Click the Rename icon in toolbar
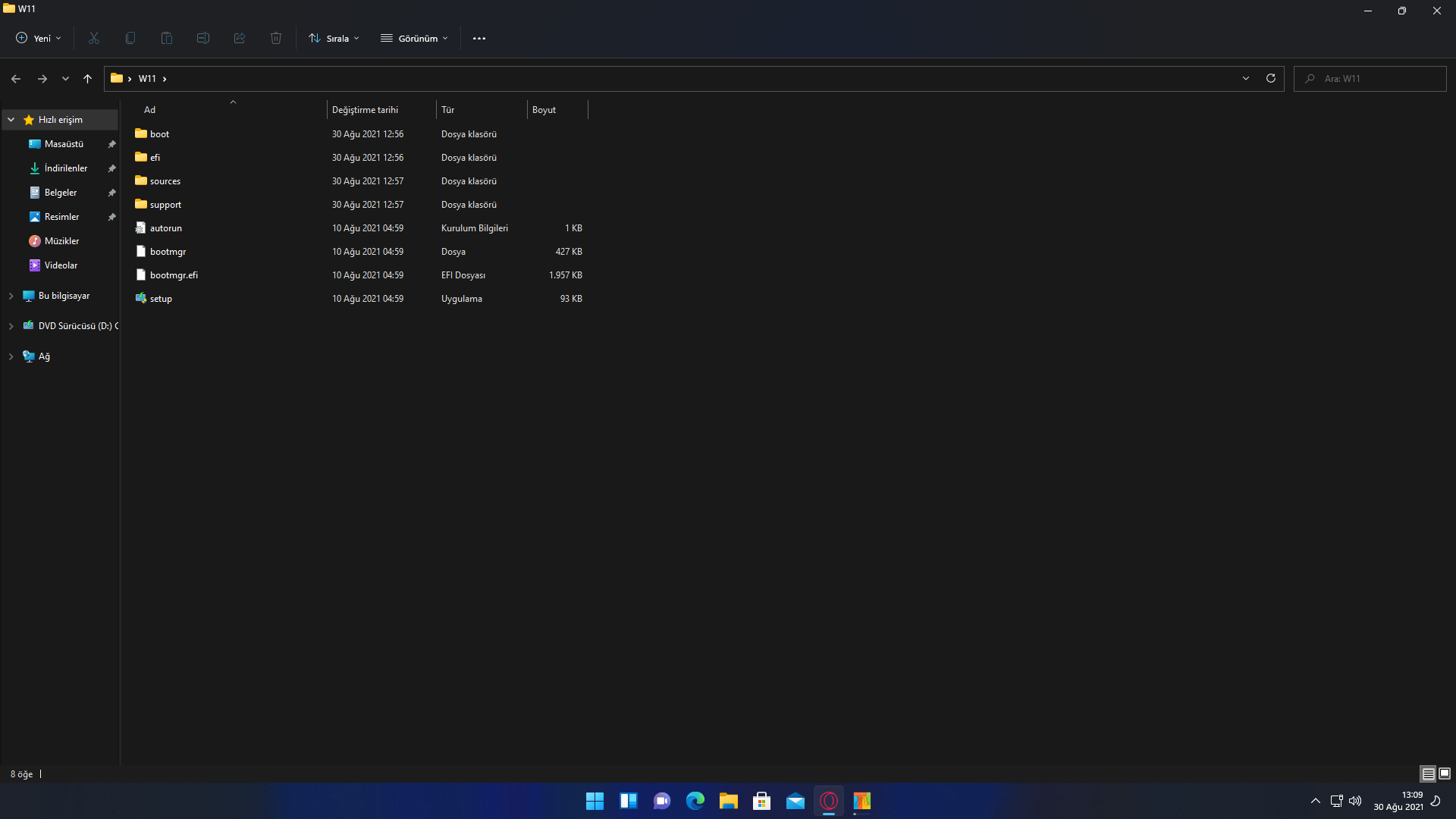Image resolution: width=1456 pixels, height=819 pixels. 202,38
